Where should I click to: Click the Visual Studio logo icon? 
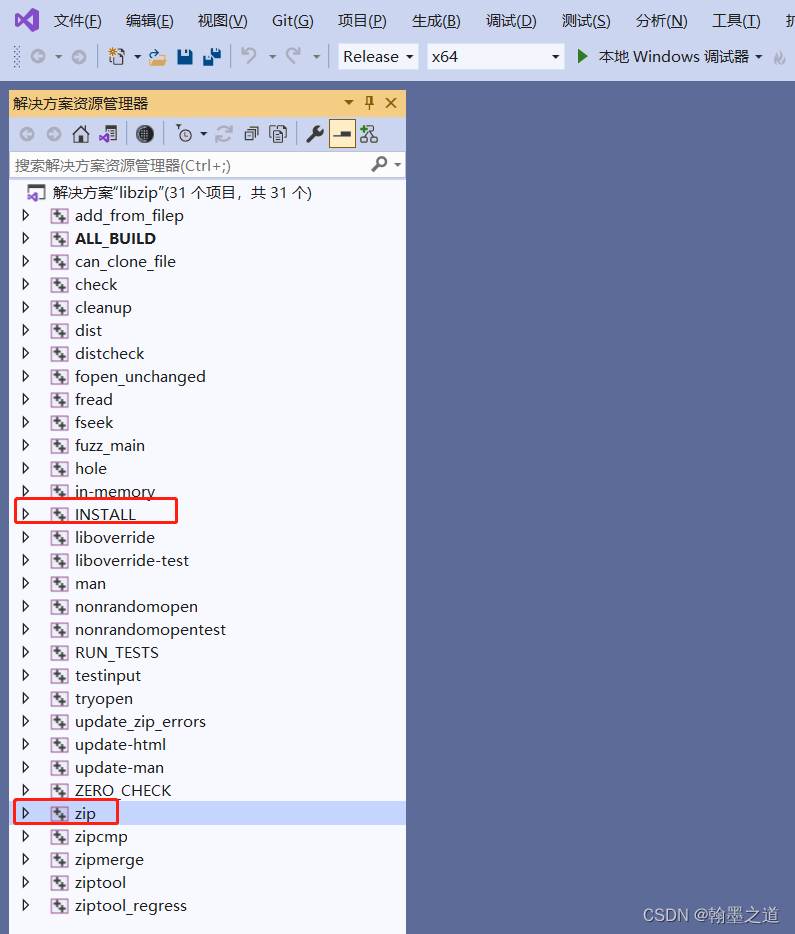pyautogui.click(x=27, y=21)
